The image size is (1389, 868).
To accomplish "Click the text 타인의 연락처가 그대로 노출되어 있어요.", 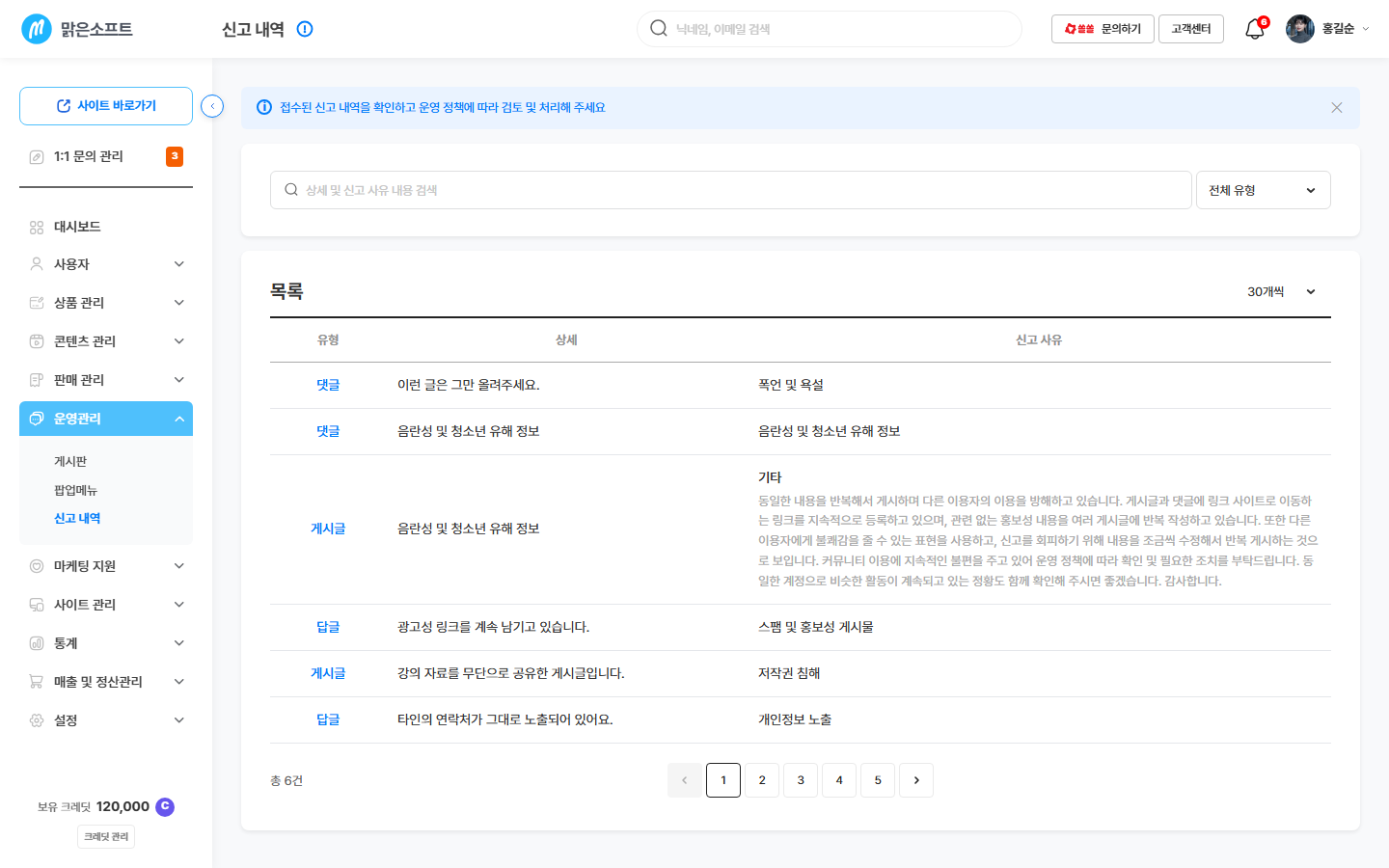I will coord(505,719).
